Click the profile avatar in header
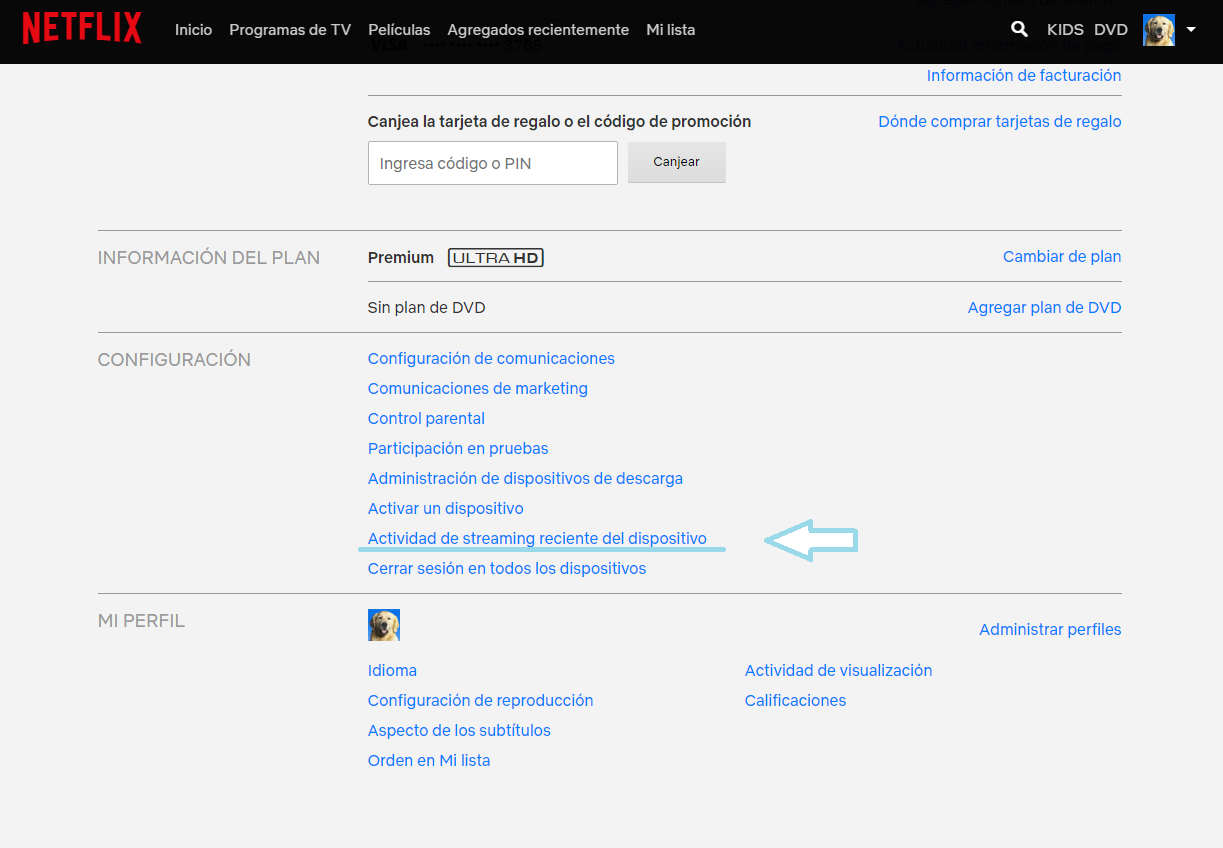The width and height of the screenshot is (1223, 848). pyautogui.click(x=1159, y=30)
